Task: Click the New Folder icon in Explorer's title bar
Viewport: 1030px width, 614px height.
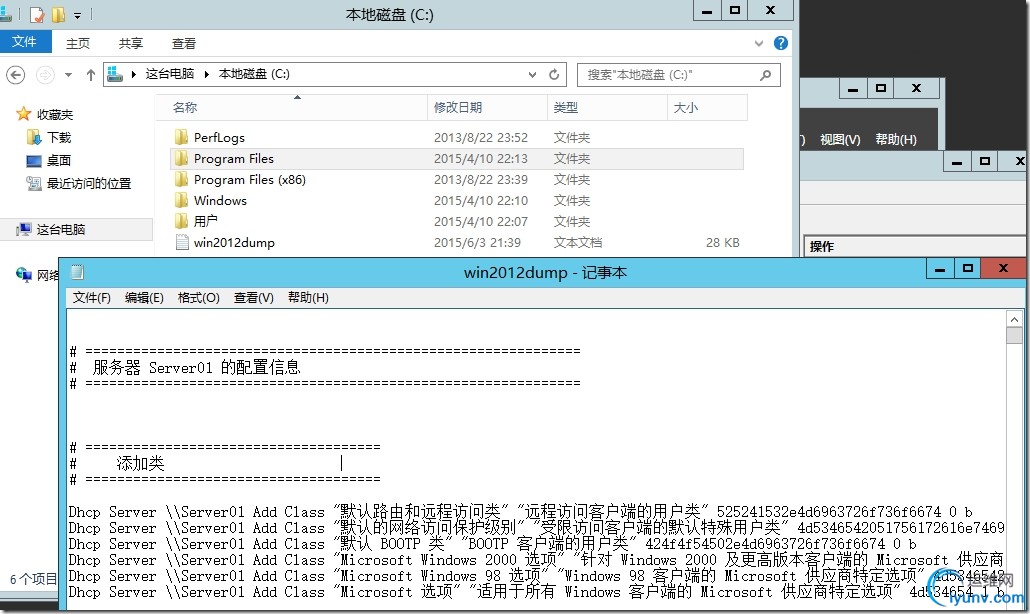Action: pyautogui.click(x=58, y=14)
